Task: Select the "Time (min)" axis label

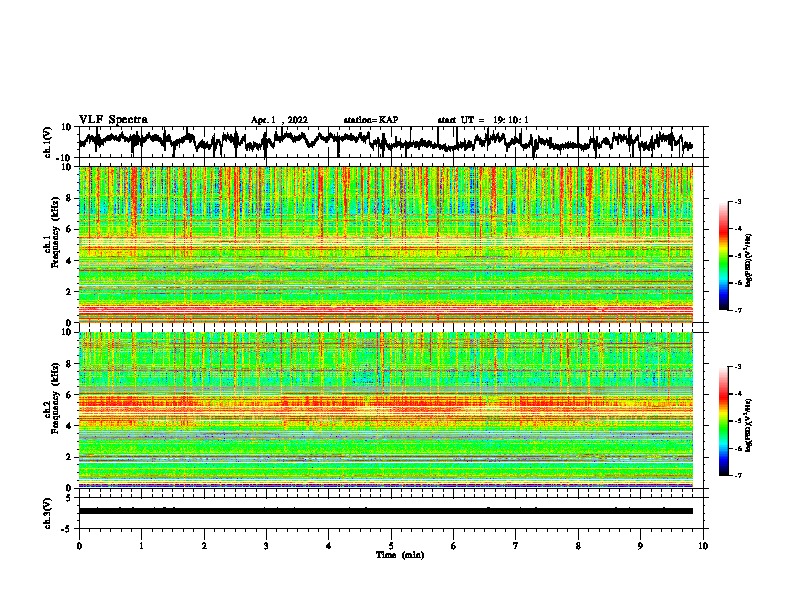Action: pos(400,555)
